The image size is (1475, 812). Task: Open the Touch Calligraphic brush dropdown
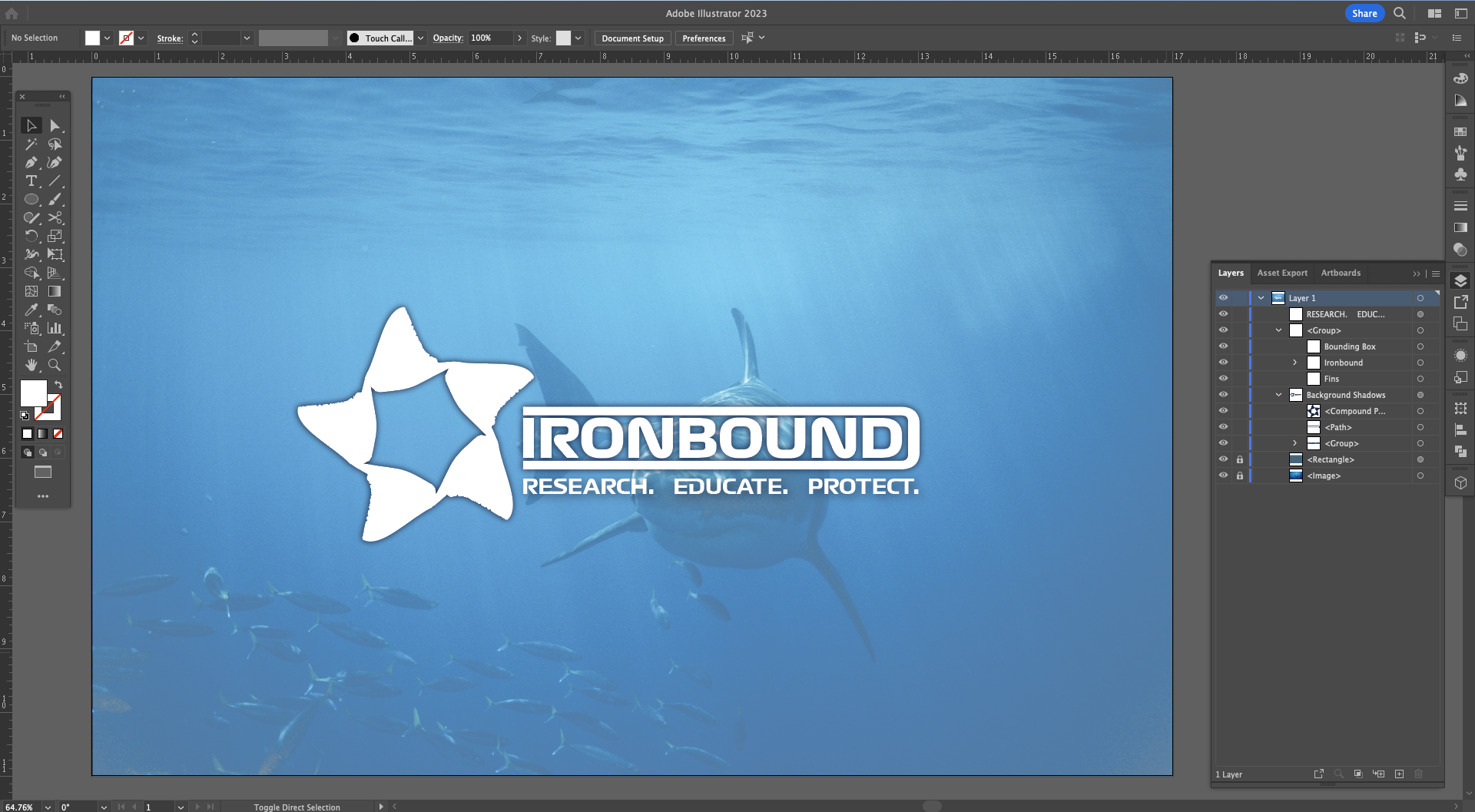tap(420, 38)
